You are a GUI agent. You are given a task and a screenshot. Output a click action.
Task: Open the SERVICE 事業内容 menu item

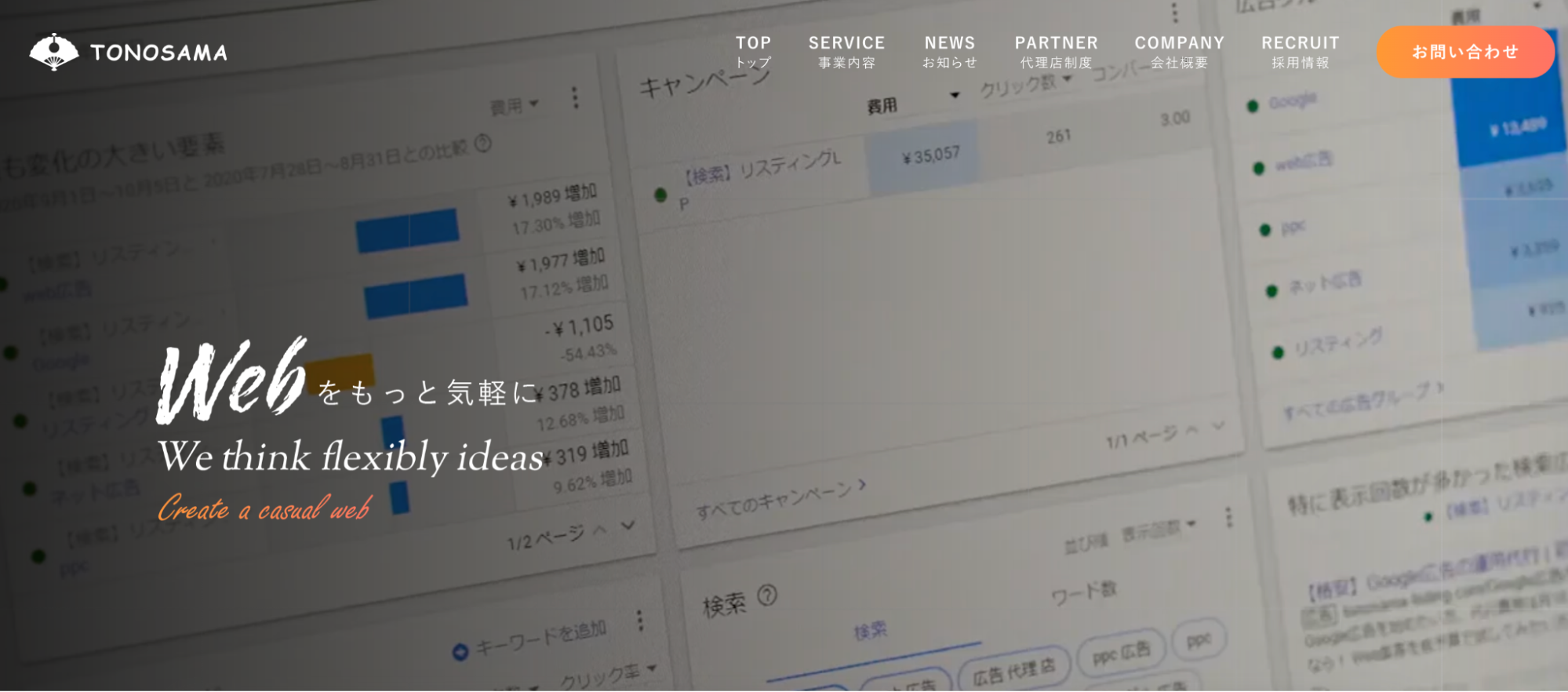coord(846,52)
